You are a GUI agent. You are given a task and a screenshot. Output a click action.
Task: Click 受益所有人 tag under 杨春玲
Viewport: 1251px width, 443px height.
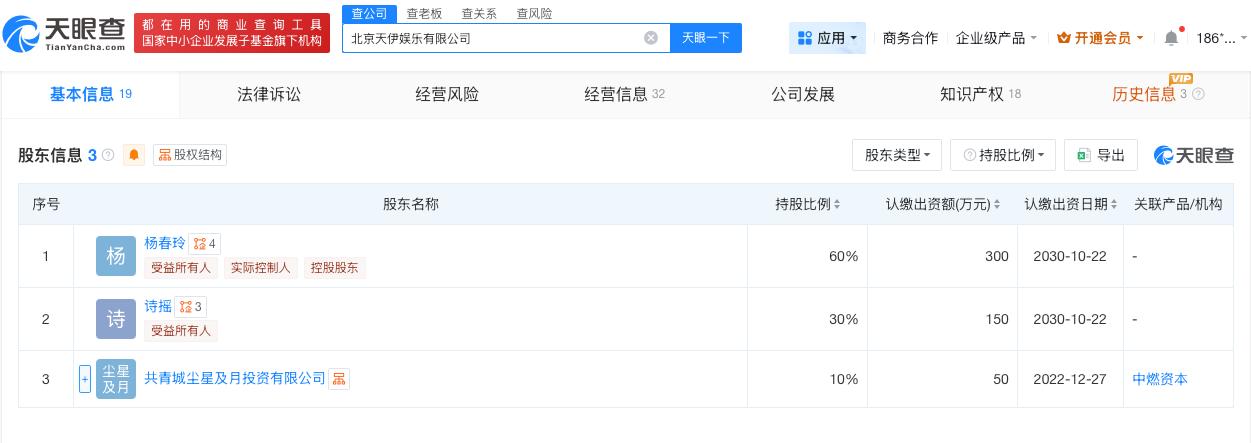[x=180, y=268]
